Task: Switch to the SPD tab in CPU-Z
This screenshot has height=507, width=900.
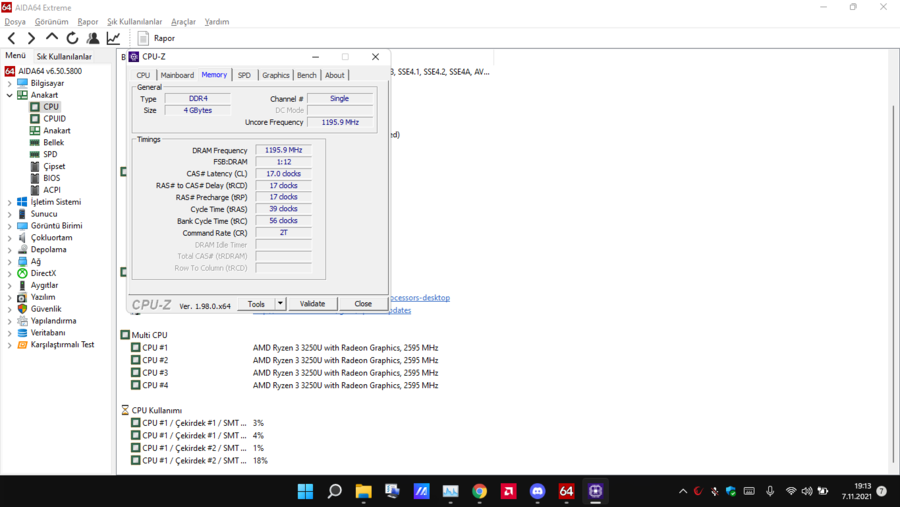Action: (244, 75)
